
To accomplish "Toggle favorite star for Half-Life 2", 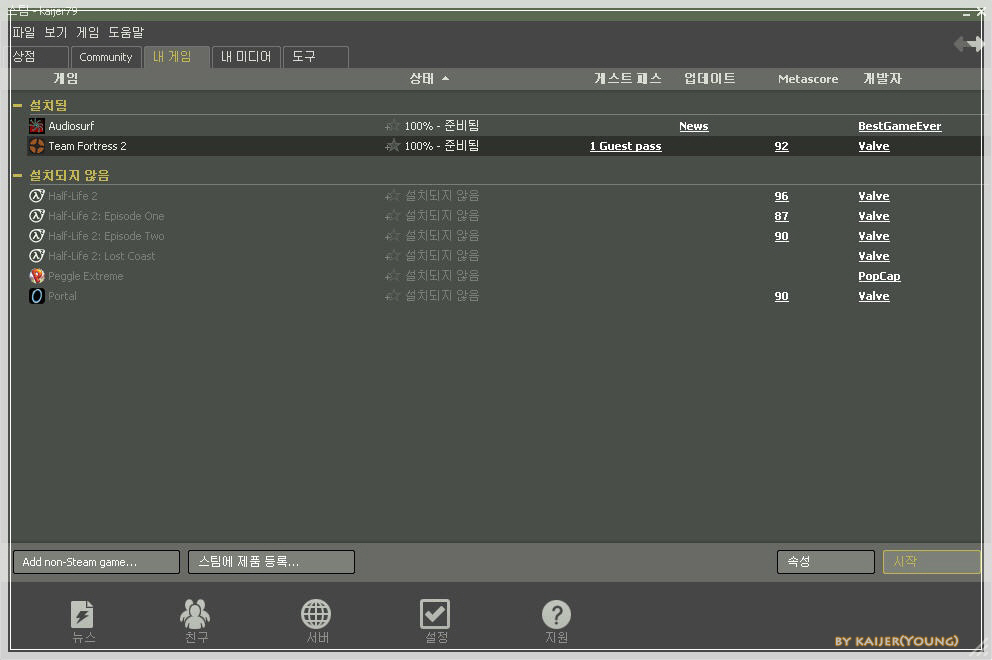I will tap(392, 196).
